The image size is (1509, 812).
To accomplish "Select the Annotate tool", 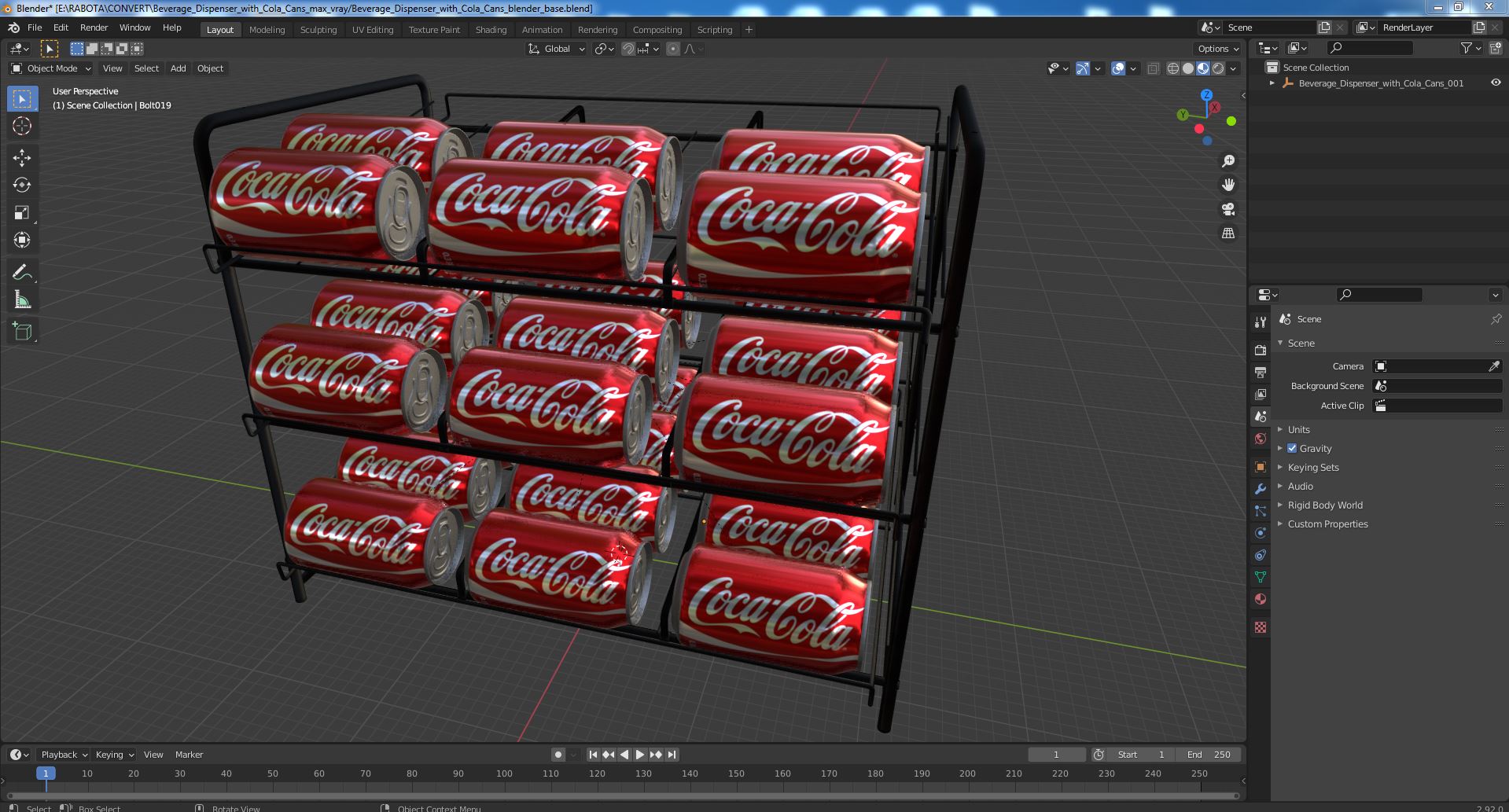I will pos(22,272).
